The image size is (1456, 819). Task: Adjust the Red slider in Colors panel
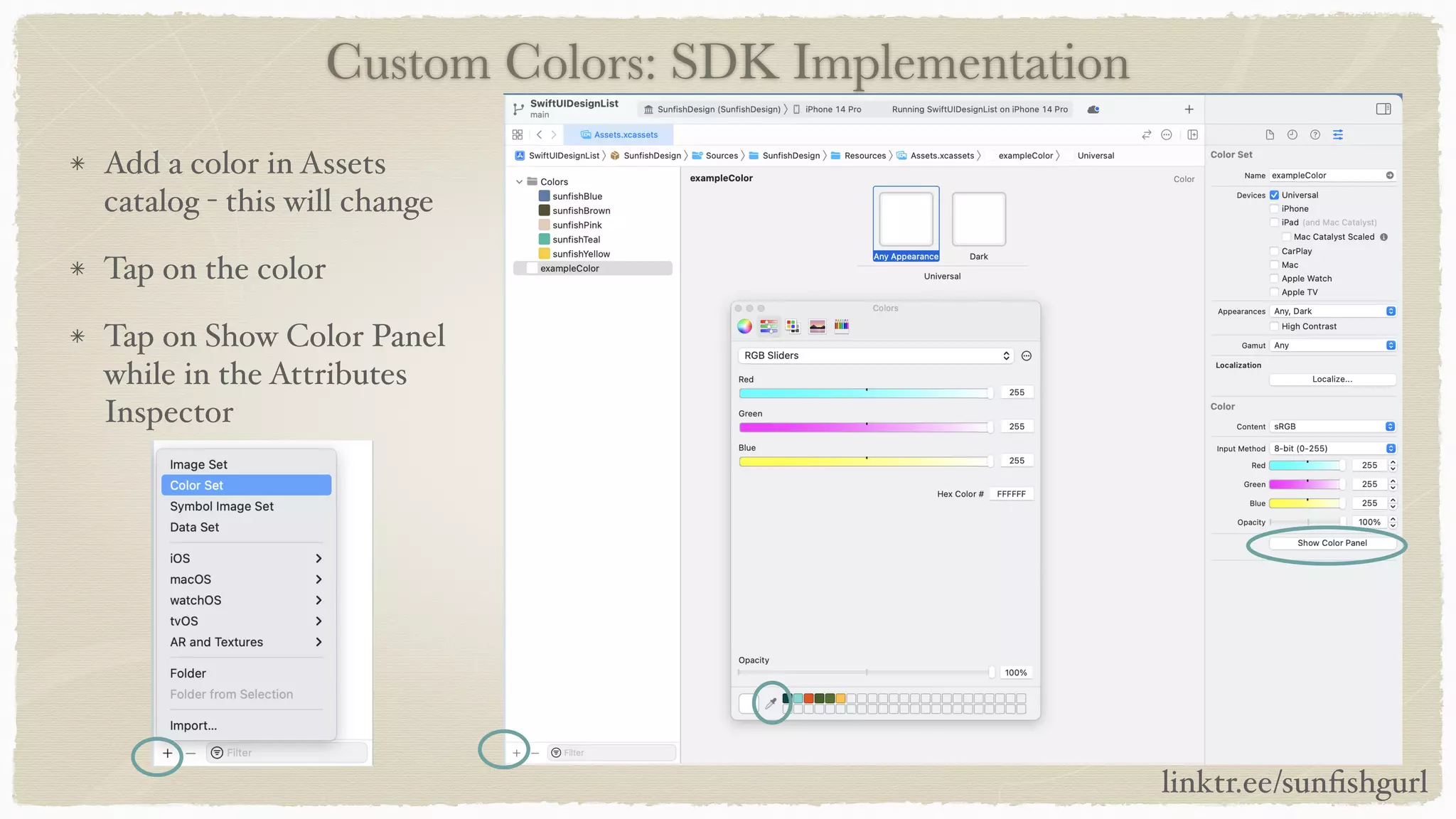(866, 393)
